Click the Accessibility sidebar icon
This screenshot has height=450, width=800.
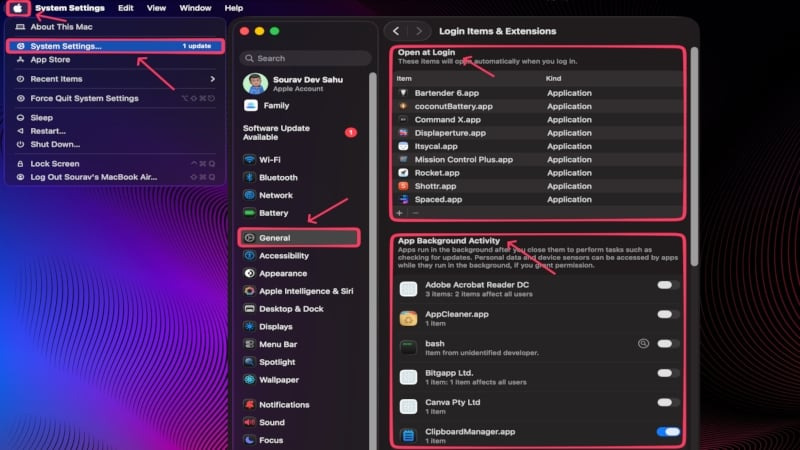click(249, 256)
